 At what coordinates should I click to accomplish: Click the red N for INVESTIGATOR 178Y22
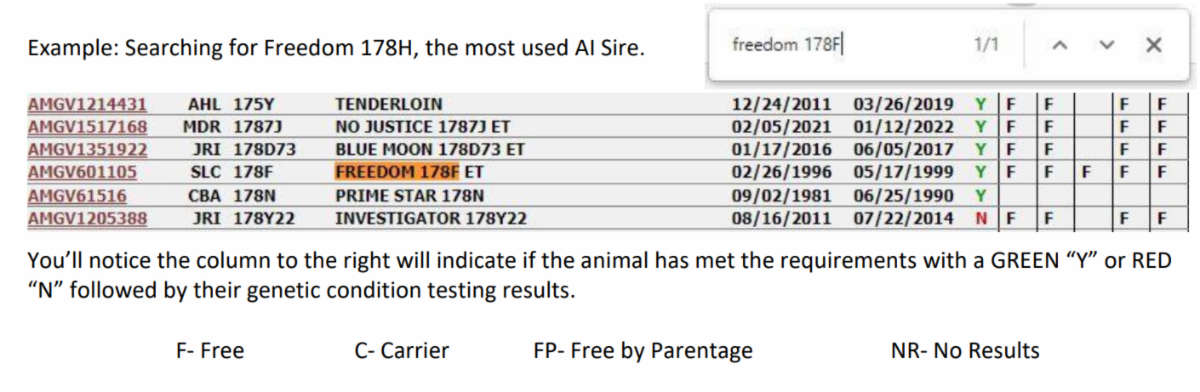(979, 218)
